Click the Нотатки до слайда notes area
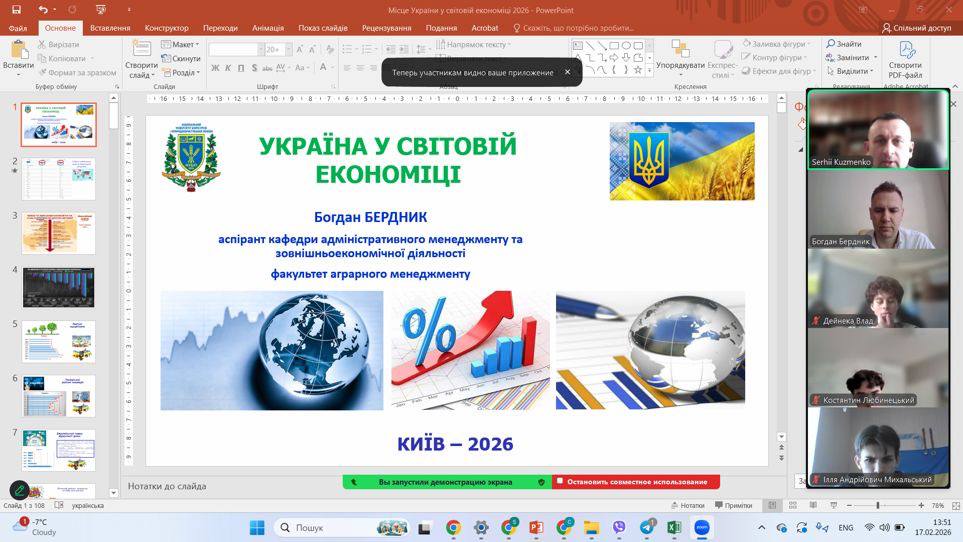 167,486
